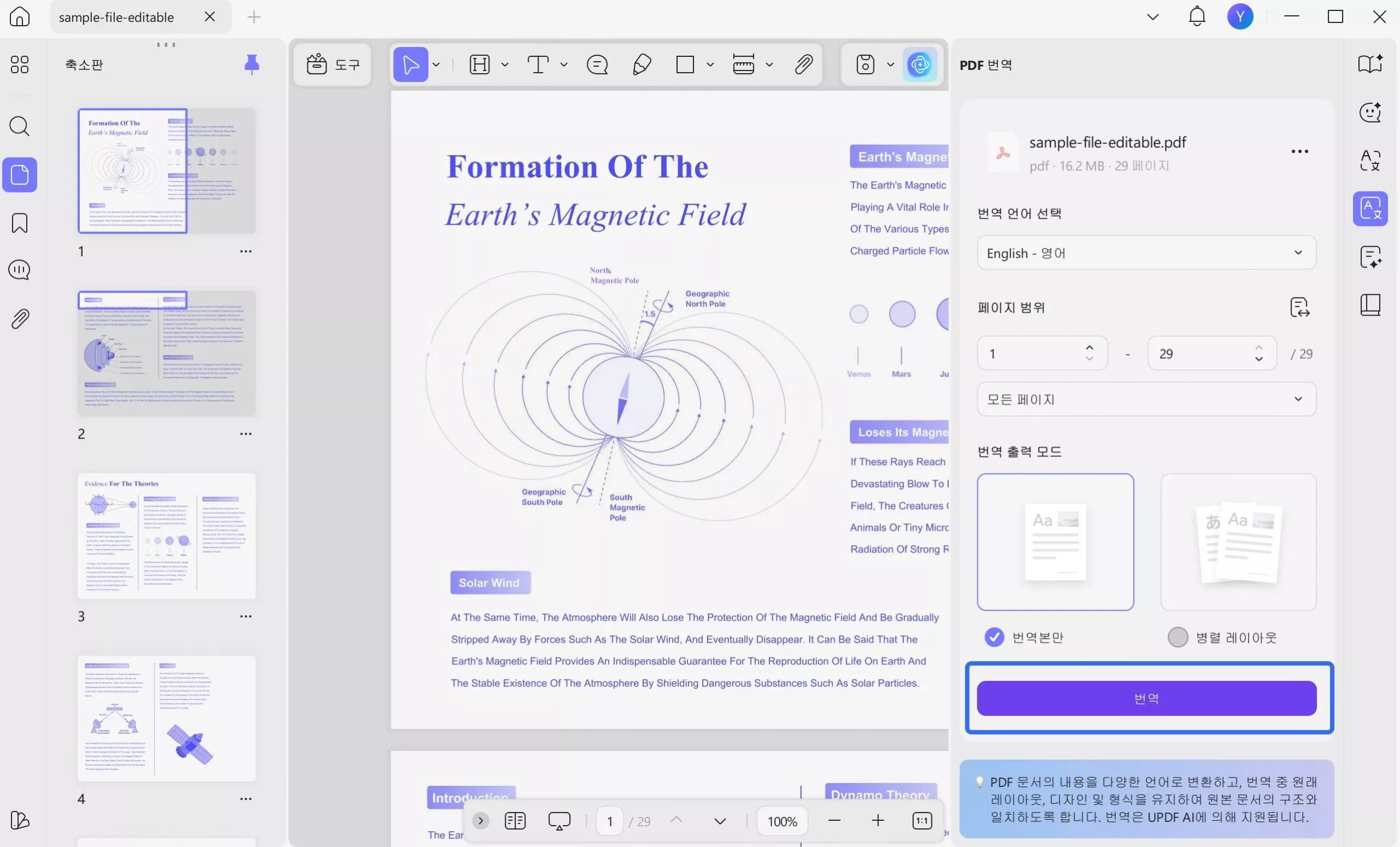Toggle the reading layout view icon
This screenshot has height=847, width=1400.
click(515, 820)
